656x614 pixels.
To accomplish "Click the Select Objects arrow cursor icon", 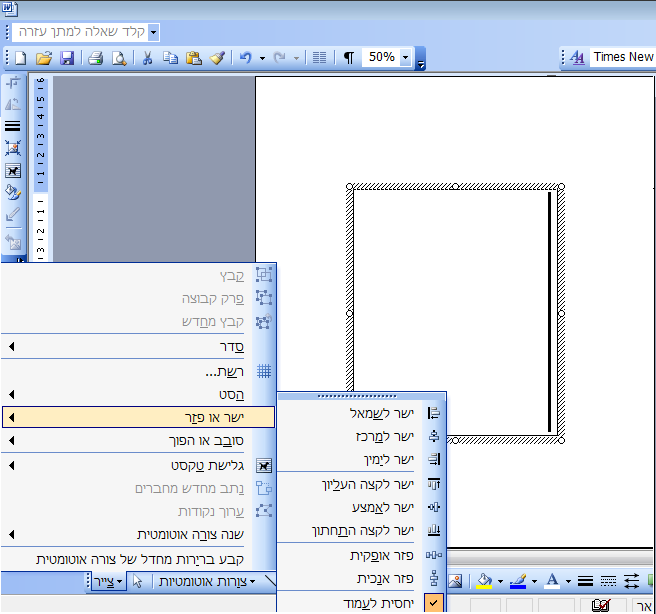I will pyautogui.click(x=137, y=581).
